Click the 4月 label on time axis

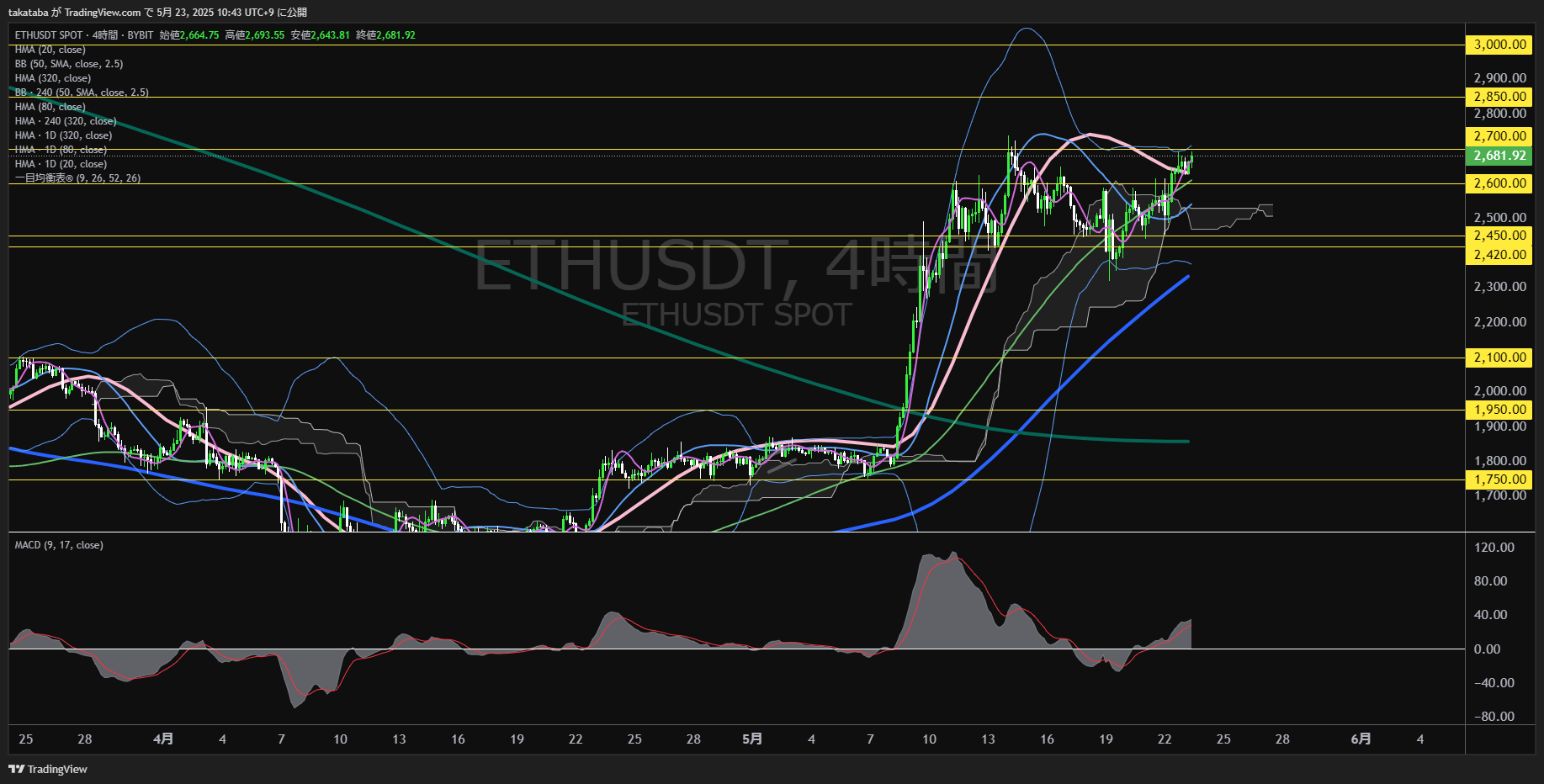[163, 739]
